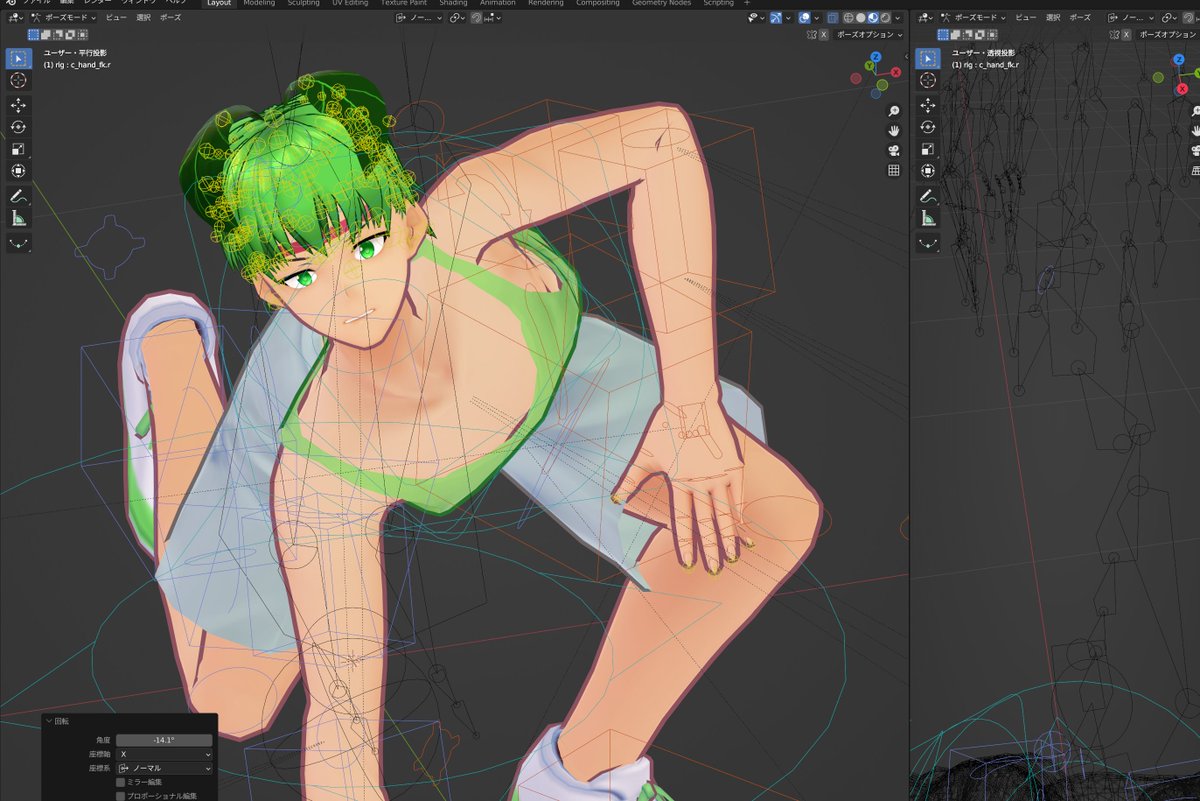Select the Select Box tool in right viewport
This screenshot has width=1200, height=801.
928,59
